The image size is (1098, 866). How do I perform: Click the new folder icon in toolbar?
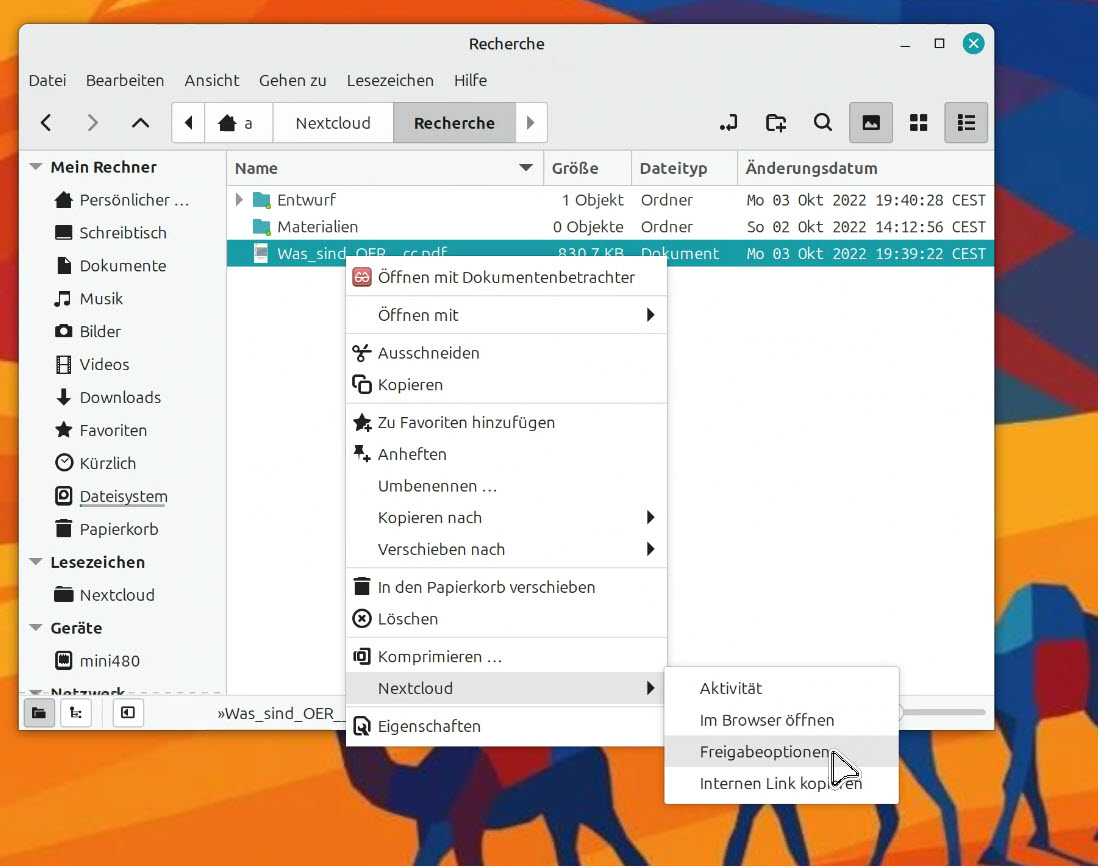point(776,123)
